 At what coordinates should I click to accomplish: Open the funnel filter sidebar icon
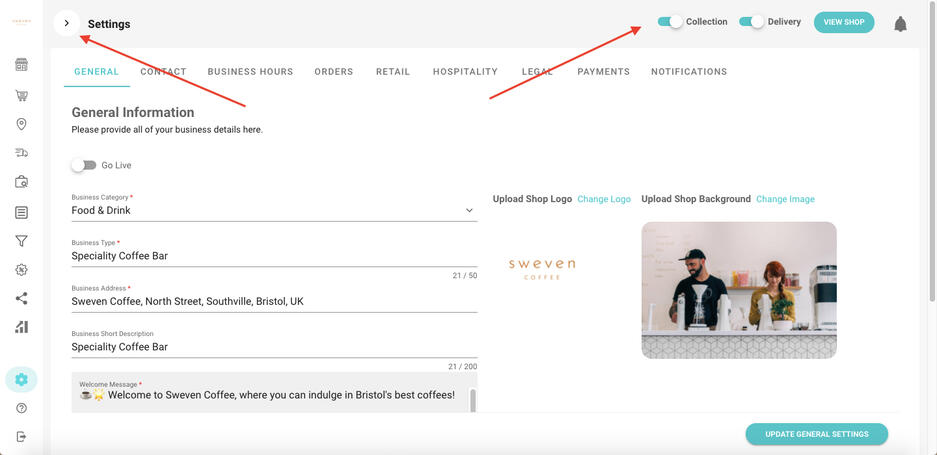coord(21,241)
